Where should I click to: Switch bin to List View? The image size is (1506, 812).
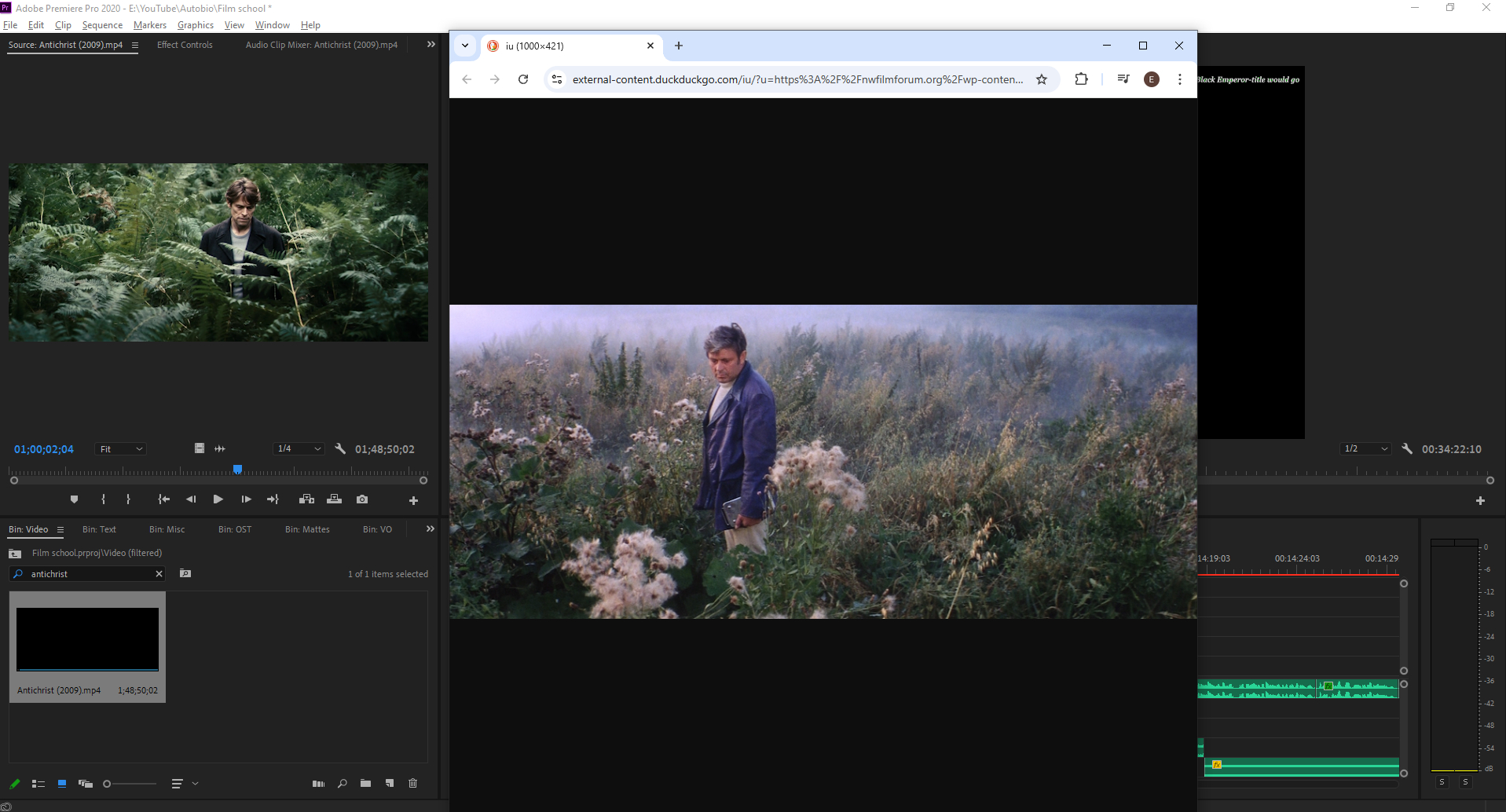(x=38, y=784)
